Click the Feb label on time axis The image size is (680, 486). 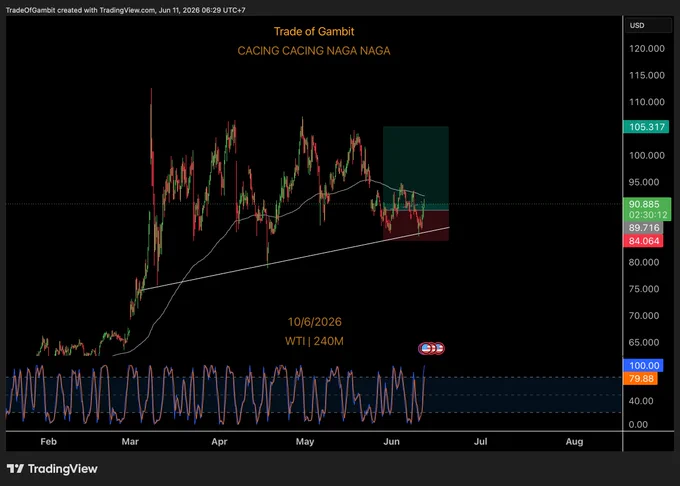click(49, 441)
